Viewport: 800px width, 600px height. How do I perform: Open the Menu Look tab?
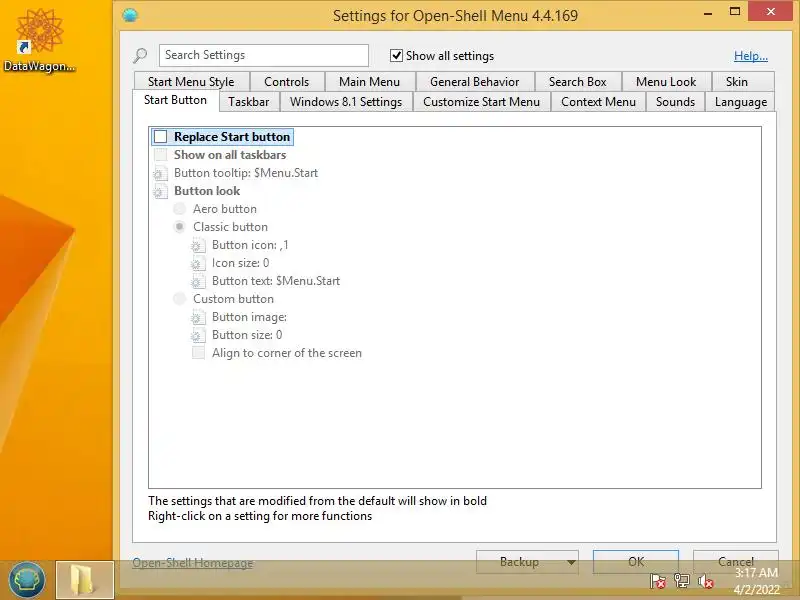point(666,82)
